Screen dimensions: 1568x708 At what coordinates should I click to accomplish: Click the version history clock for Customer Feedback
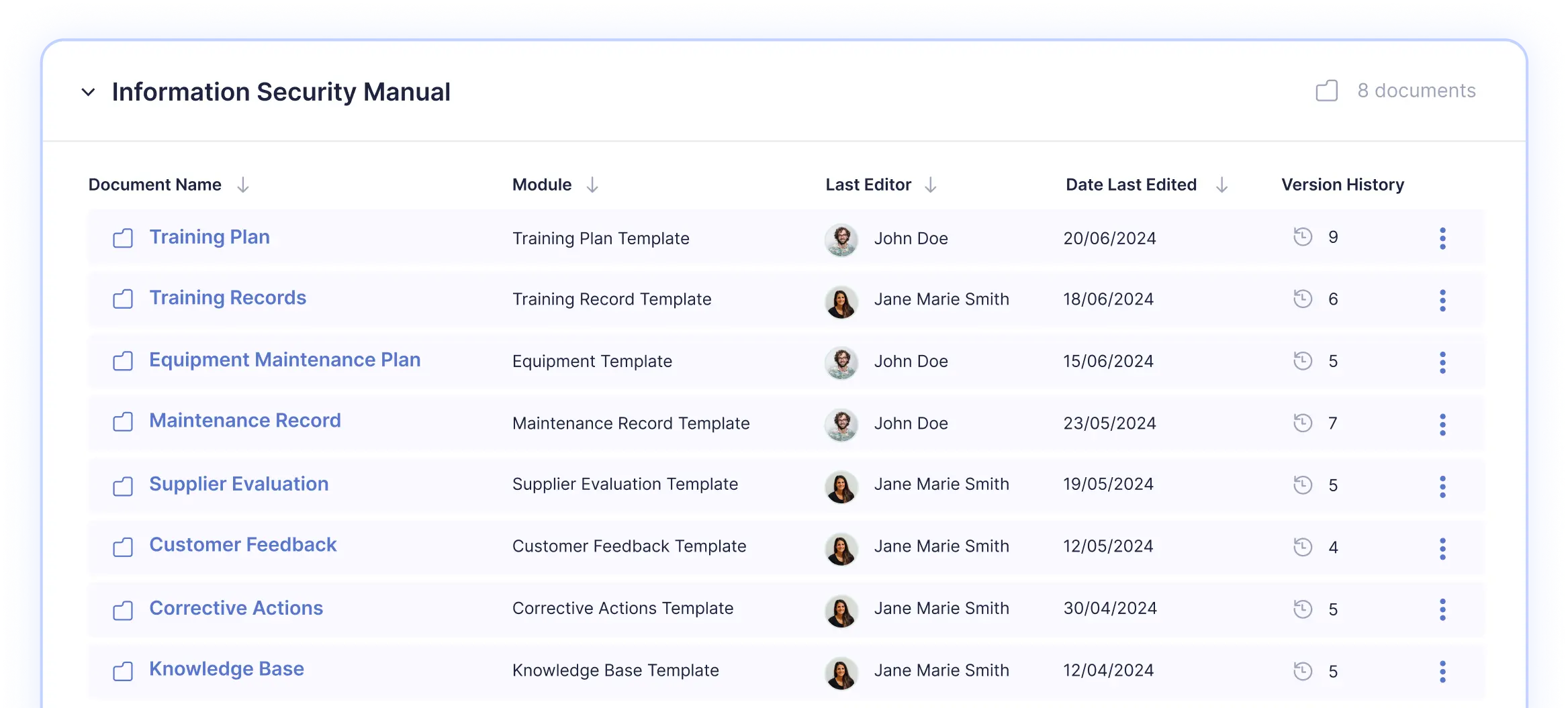(1303, 547)
